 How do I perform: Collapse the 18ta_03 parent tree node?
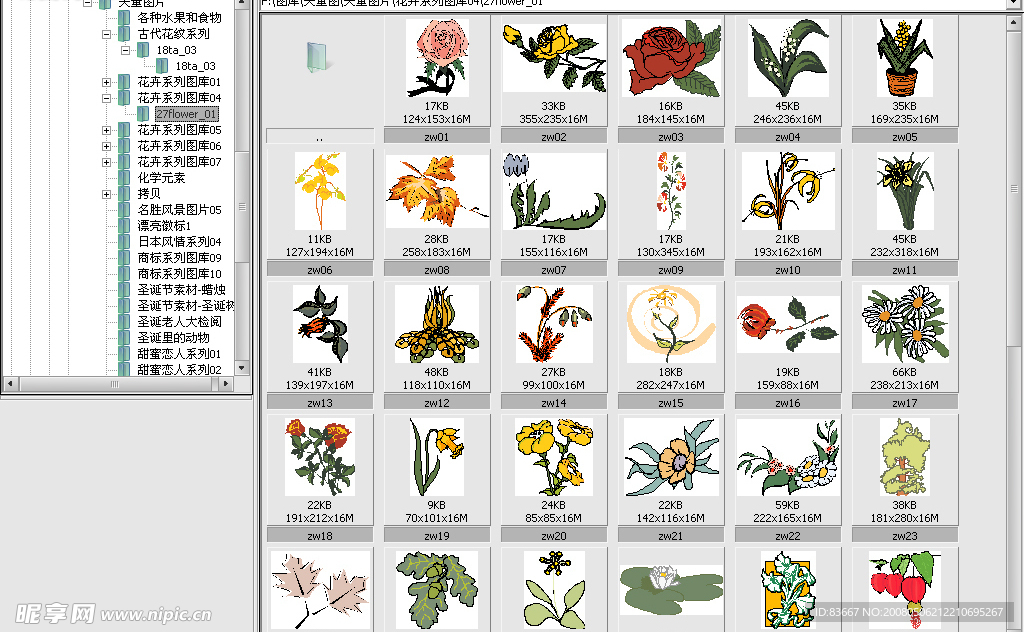pos(125,50)
